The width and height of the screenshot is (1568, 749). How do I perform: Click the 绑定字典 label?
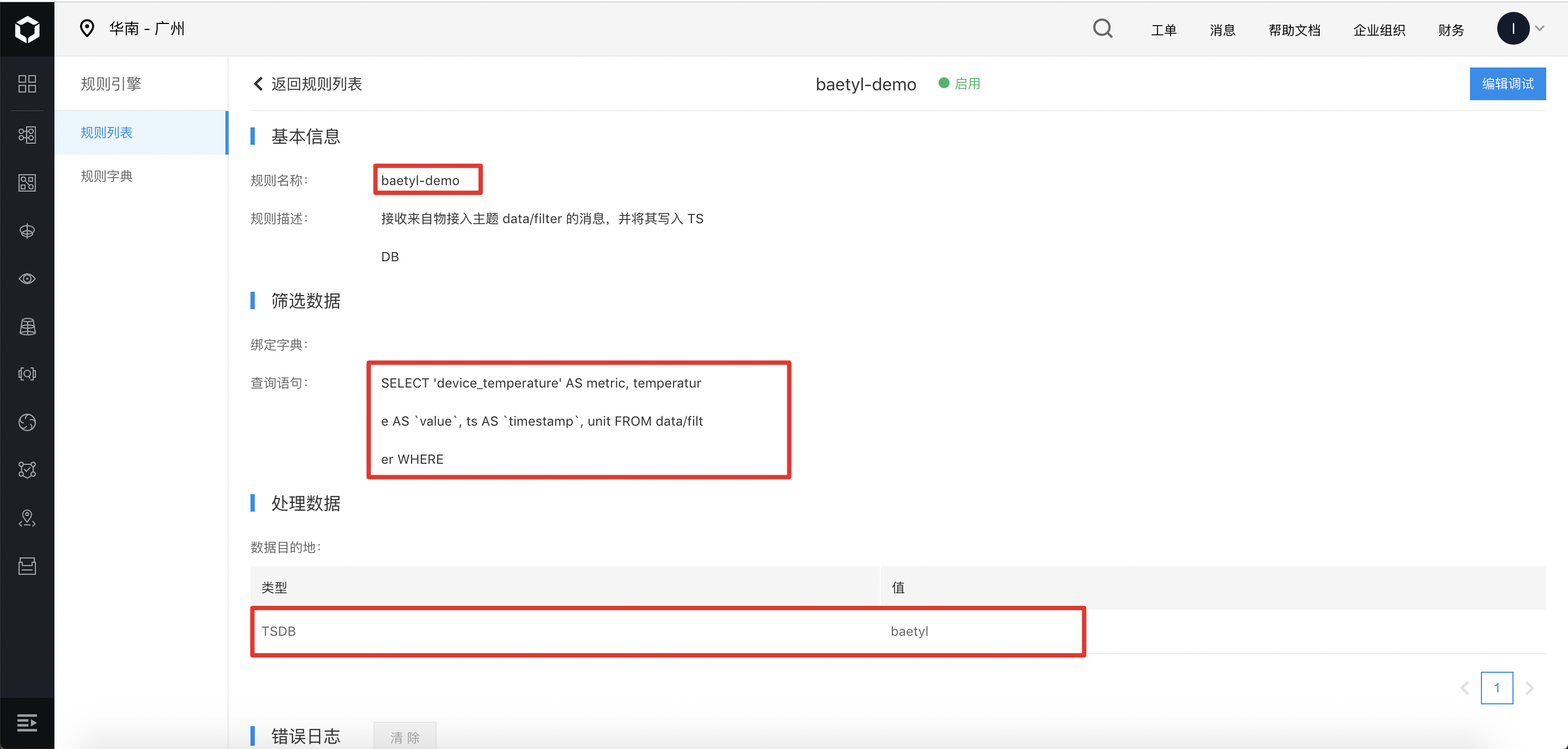coord(279,345)
